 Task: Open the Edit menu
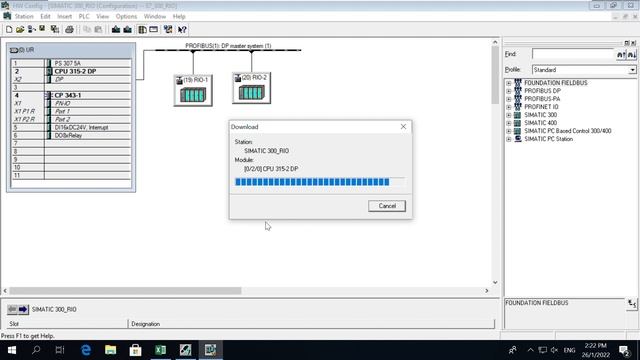click(45, 17)
